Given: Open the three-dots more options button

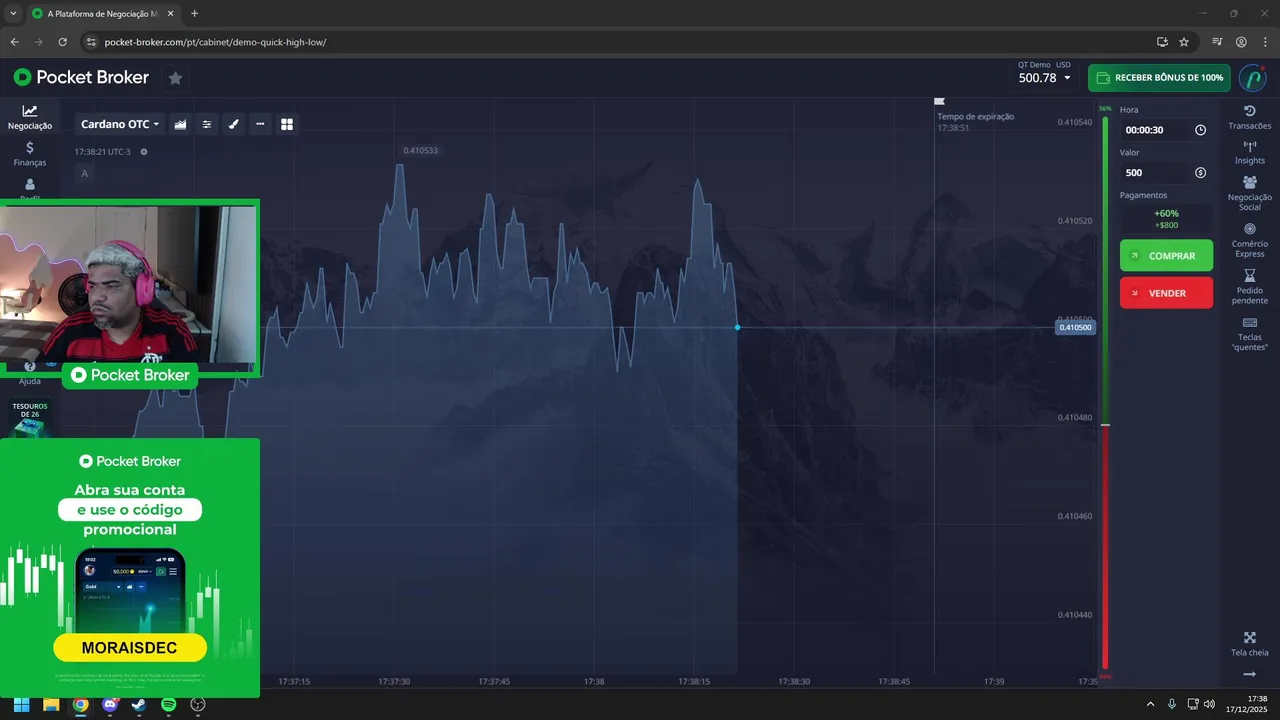Looking at the screenshot, I should point(260,124).
